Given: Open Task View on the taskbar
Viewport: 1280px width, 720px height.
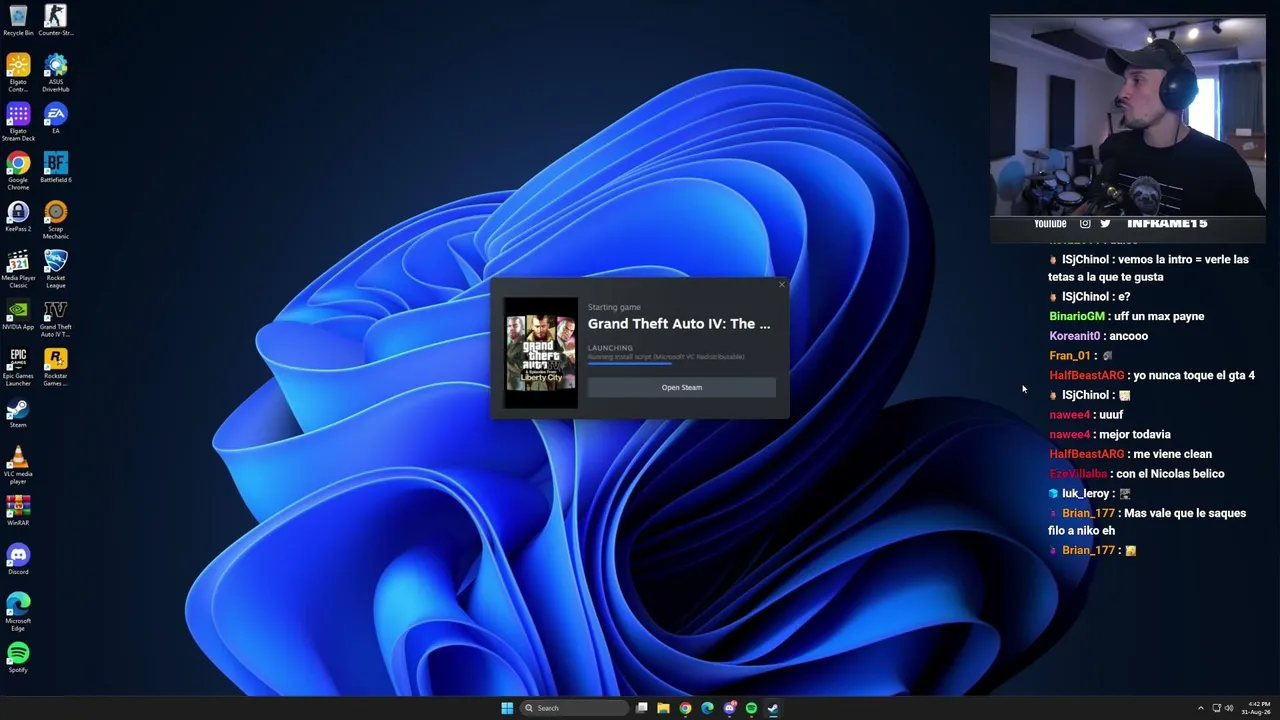Looking at the screenshot, I should click(642, 708).
